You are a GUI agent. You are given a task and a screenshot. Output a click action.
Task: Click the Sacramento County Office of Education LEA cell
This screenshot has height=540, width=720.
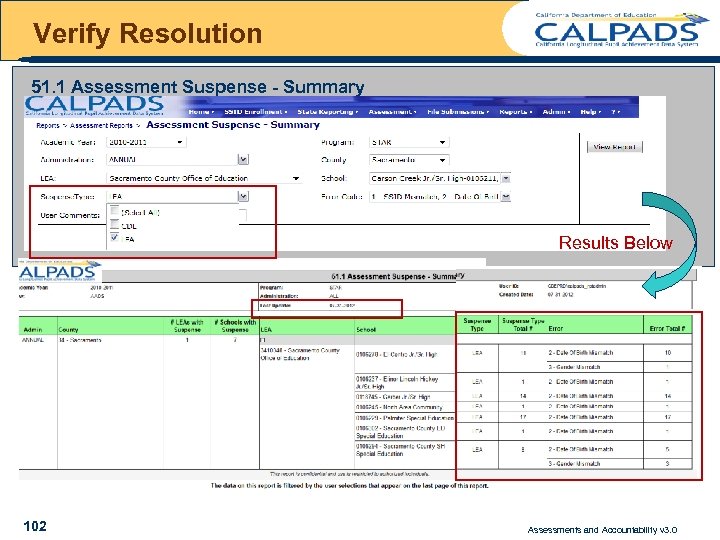click(x=300, y=354)
